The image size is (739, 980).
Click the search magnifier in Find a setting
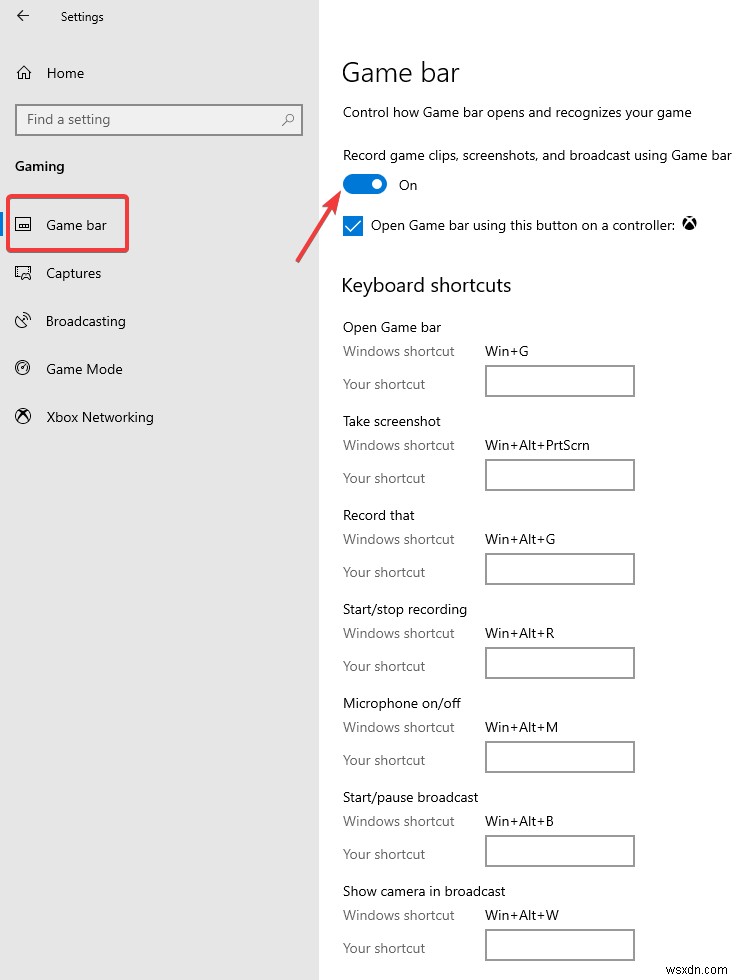tap(290, 119)
